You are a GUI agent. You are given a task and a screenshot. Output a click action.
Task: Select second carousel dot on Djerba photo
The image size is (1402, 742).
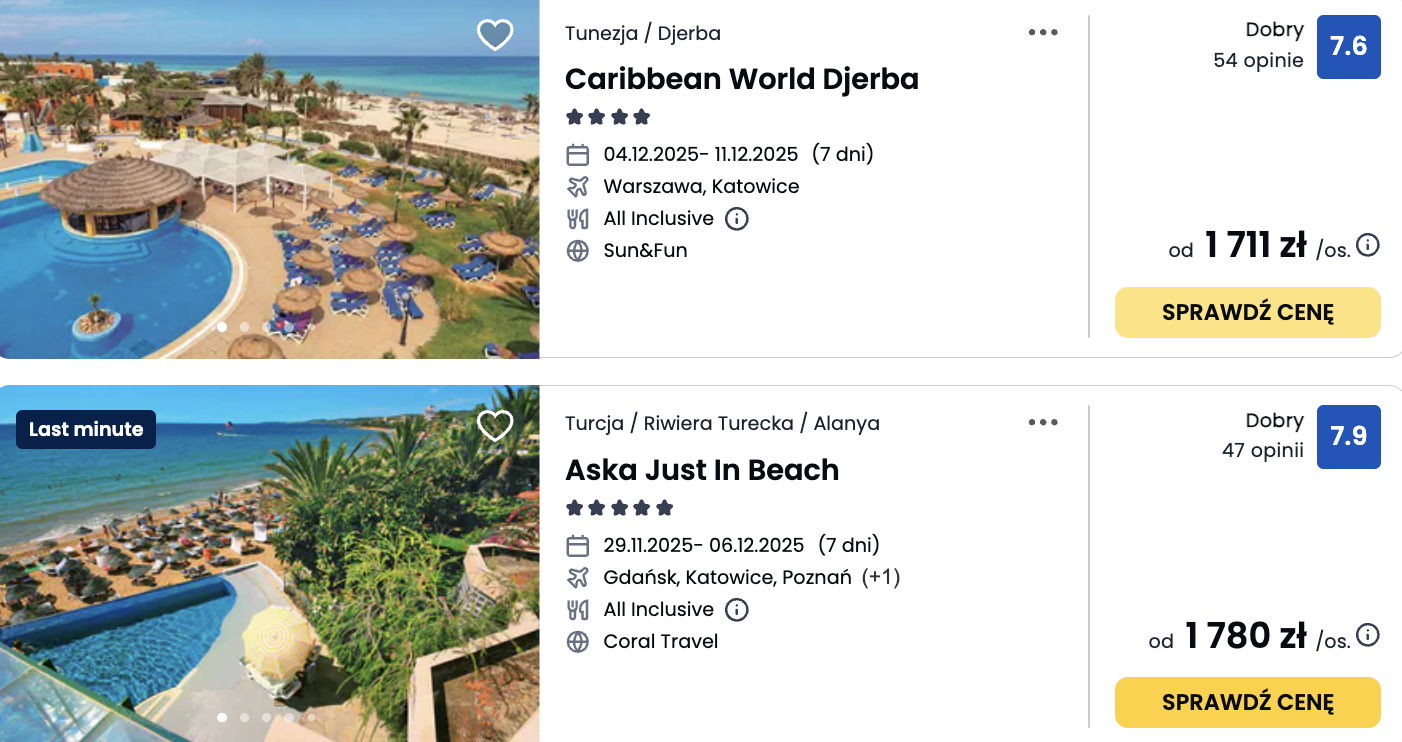point(245,327)
